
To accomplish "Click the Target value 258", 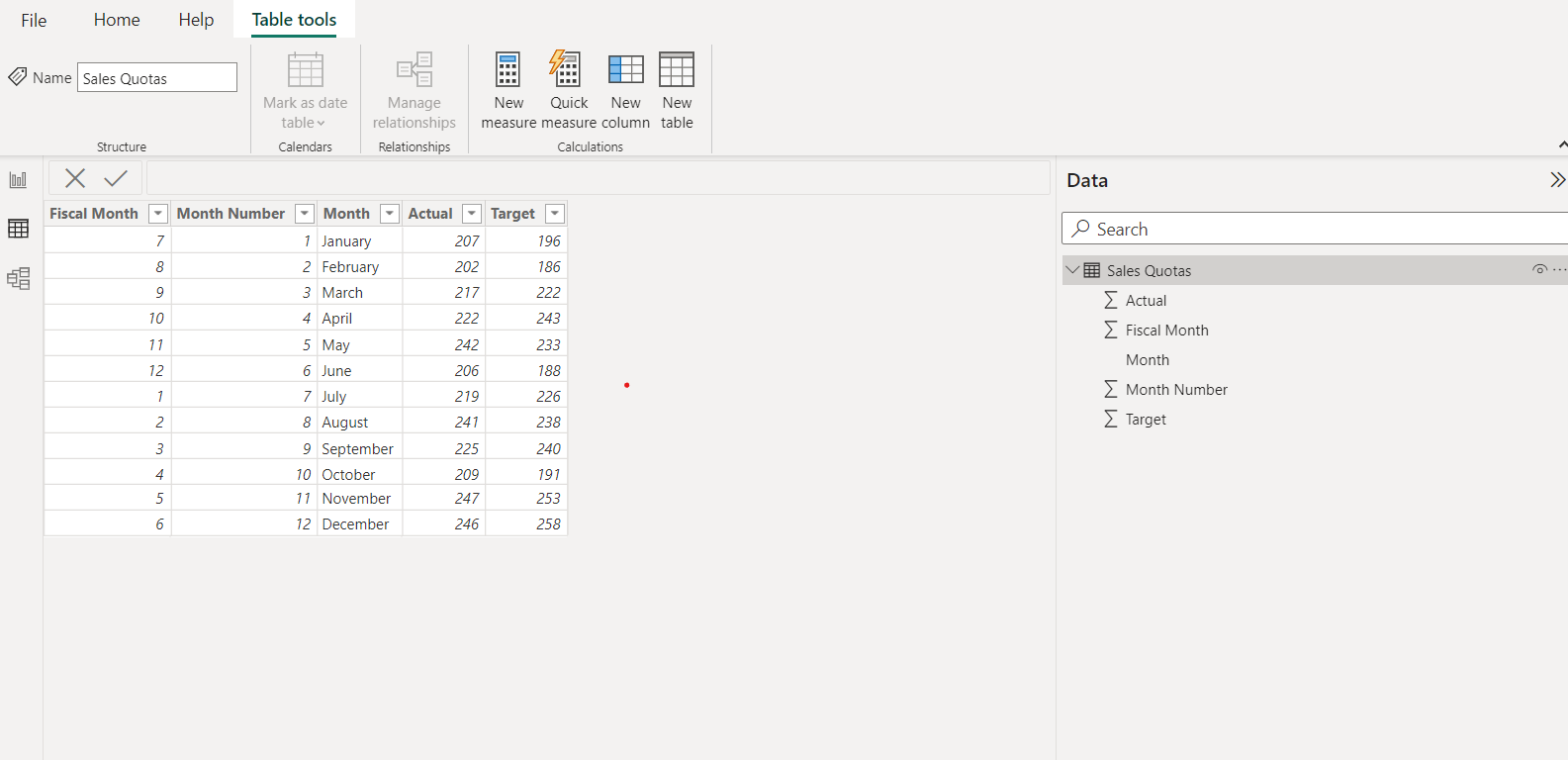I will pos(526,523).
